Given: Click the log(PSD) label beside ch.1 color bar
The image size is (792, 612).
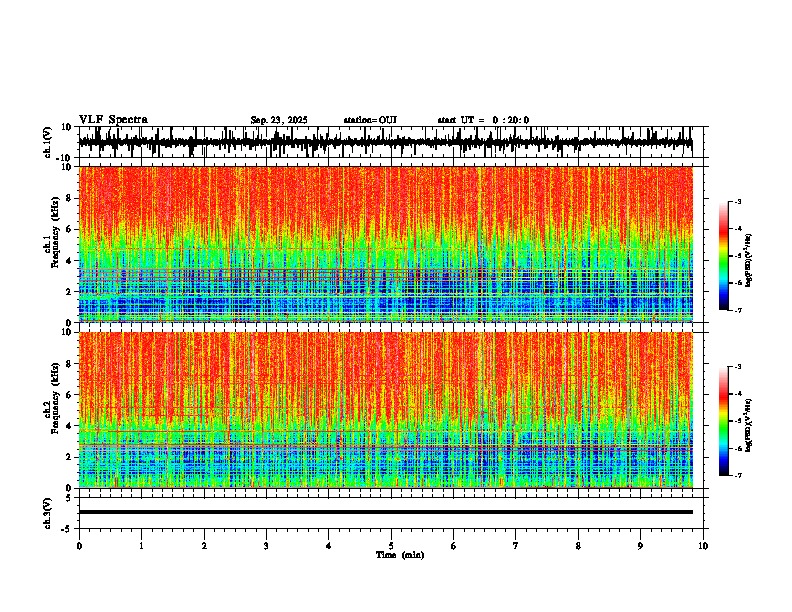Looking at the screenshot, I should tap(748, 260).
